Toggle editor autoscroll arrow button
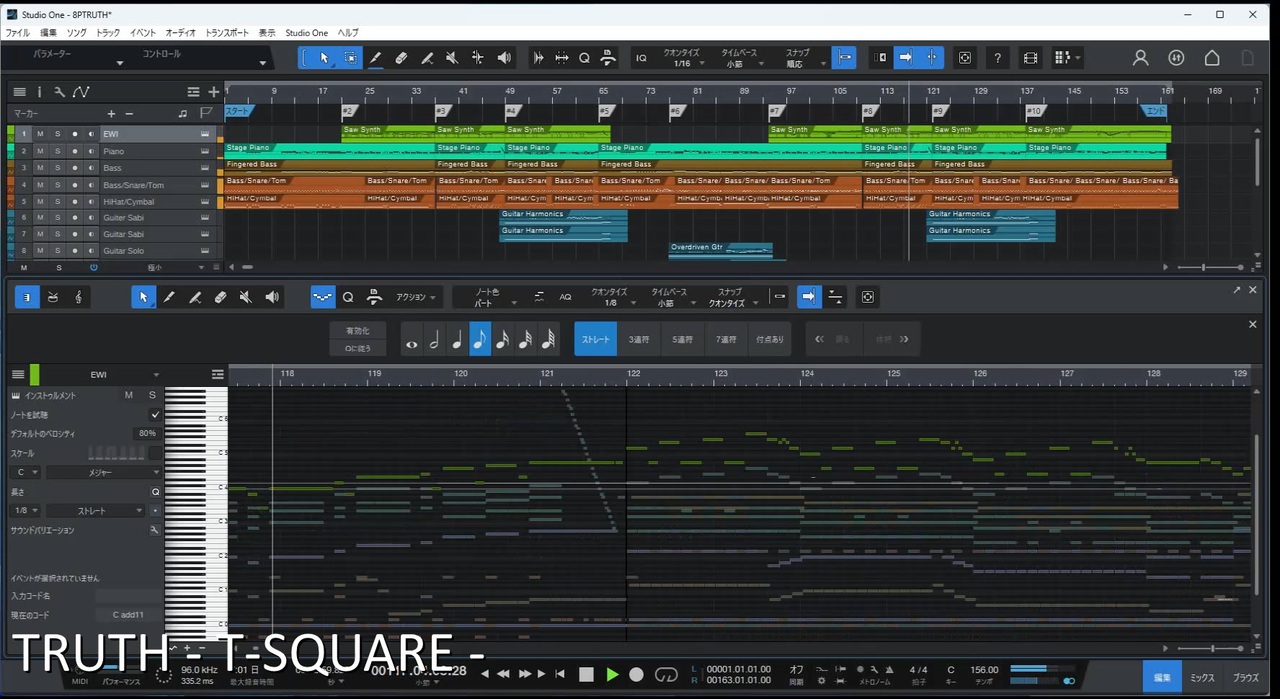Screen dimensions: 1280x699 coord(809,297)
